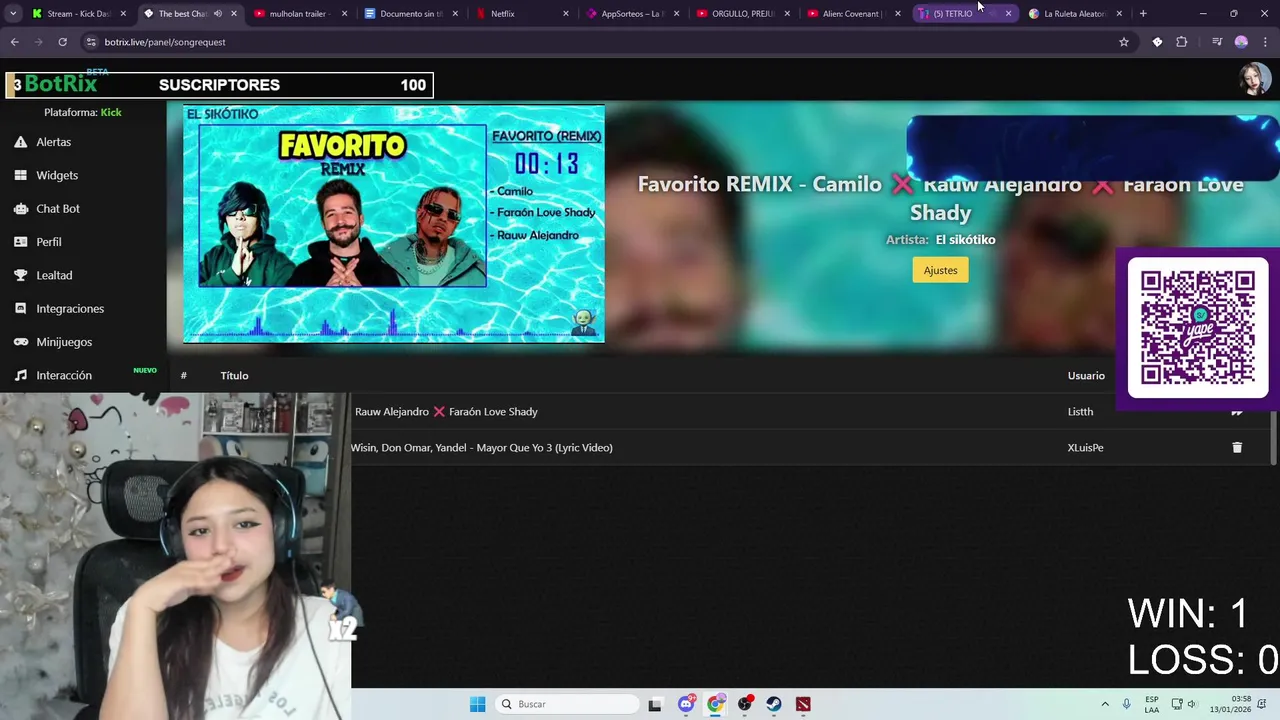Image resolution: width=1280 pixels, height=720 pixels.
Task: Switch to Alien: Covenant tab
Action: click(853, 14)
